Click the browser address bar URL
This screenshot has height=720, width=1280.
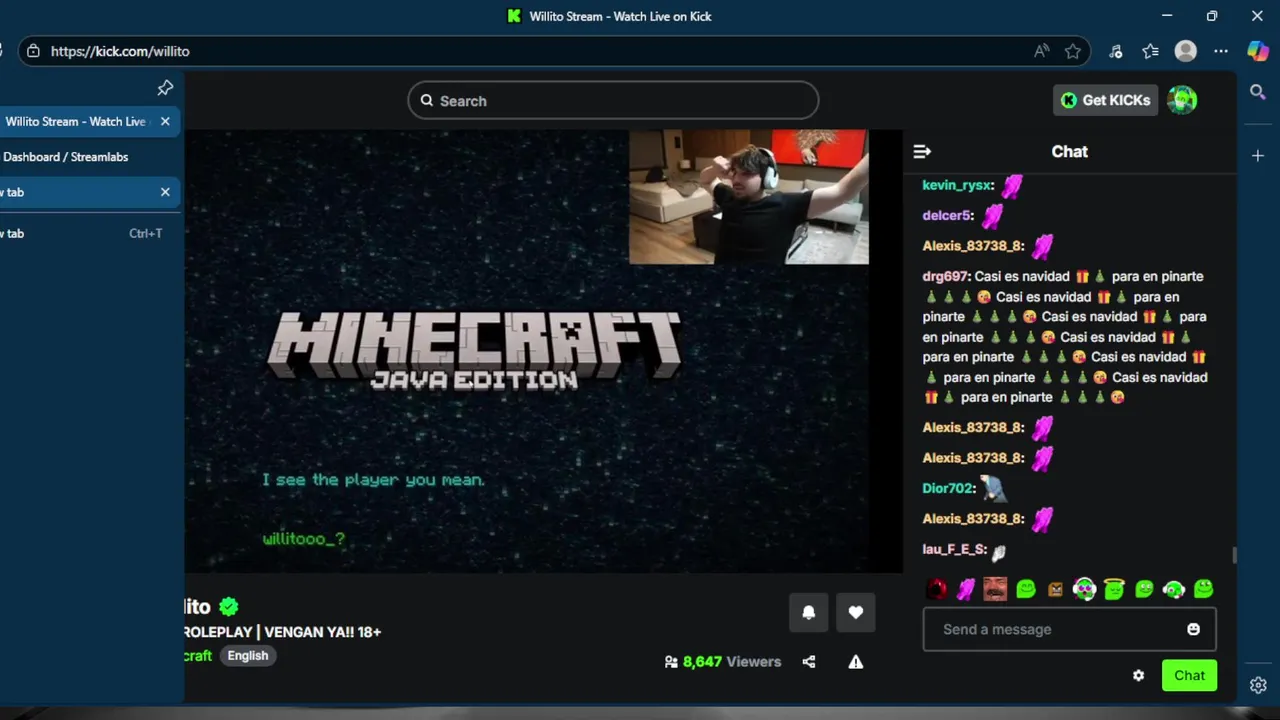click(120, 51)
